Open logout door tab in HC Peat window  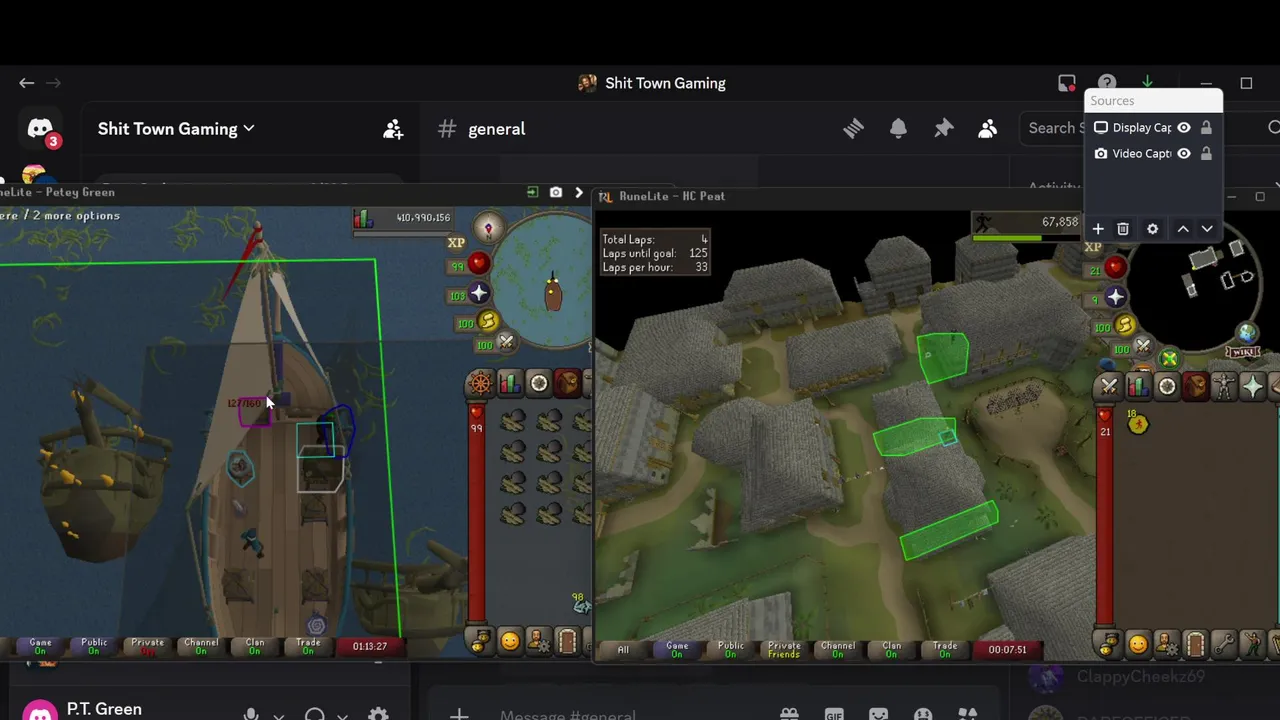point(1195,644)
